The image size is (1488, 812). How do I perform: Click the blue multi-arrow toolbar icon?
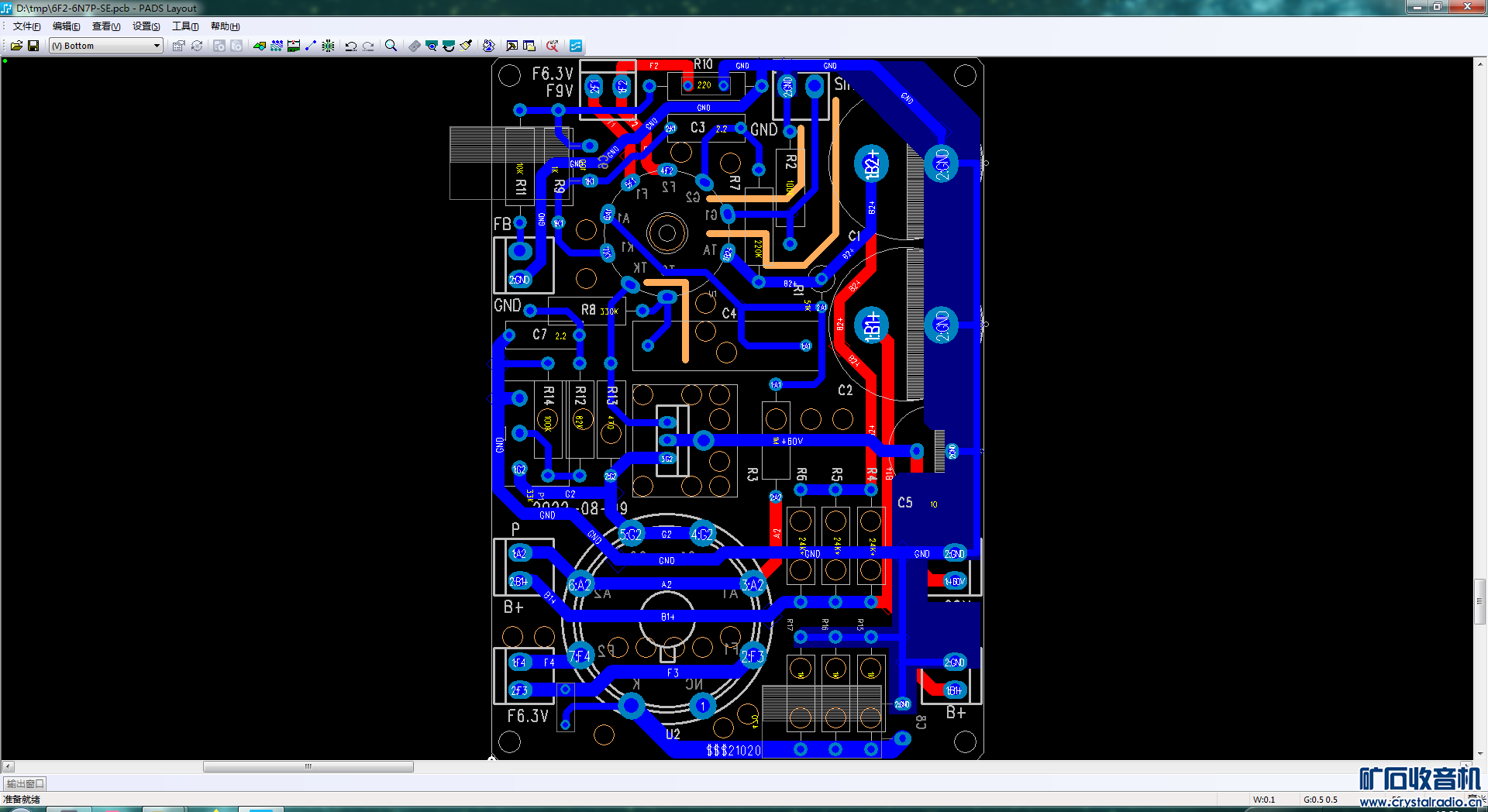tap(488, 46)
